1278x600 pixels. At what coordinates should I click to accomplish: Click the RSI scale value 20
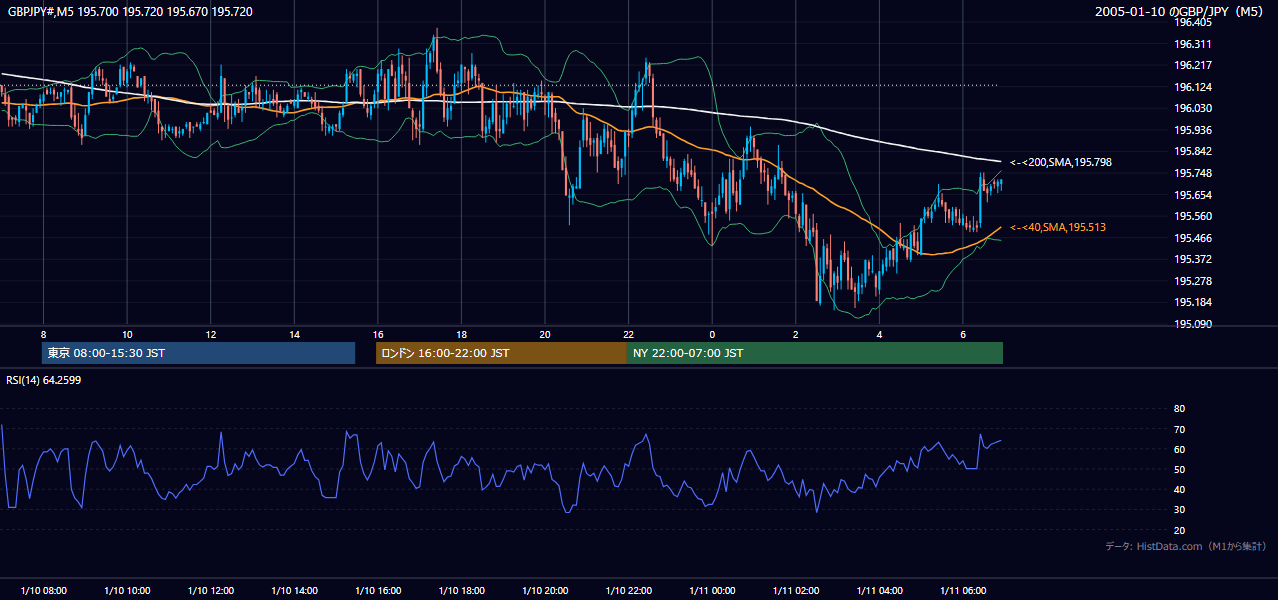tap(1179, 530)
